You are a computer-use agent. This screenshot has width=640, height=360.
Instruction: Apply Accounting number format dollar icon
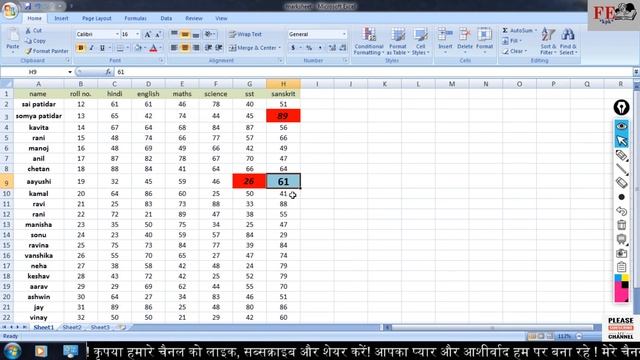293,48
